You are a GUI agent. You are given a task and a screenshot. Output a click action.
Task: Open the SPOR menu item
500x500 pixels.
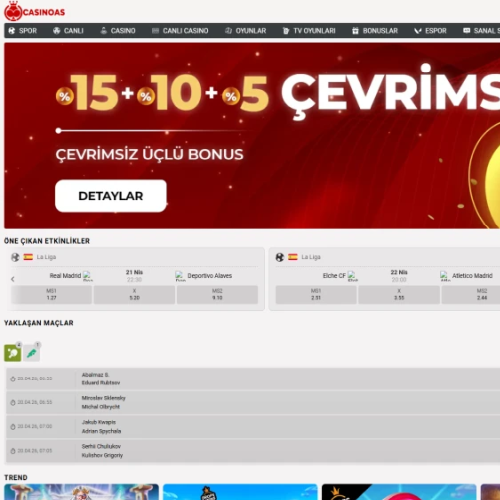(x=23, y=31)
